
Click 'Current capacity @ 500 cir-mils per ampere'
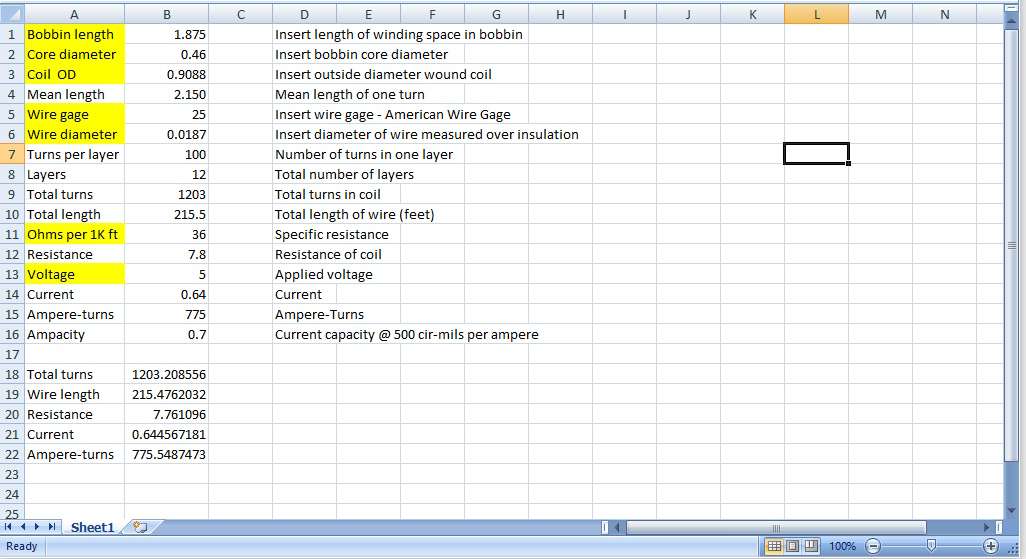tap(406, 334)
